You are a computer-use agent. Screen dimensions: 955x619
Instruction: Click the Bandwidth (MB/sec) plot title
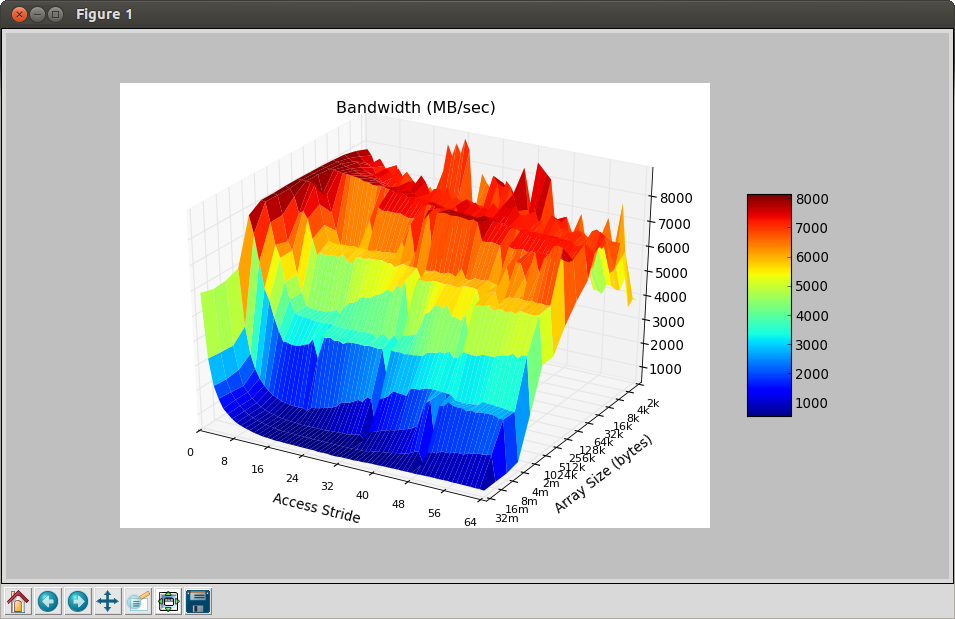click(415, 107)
